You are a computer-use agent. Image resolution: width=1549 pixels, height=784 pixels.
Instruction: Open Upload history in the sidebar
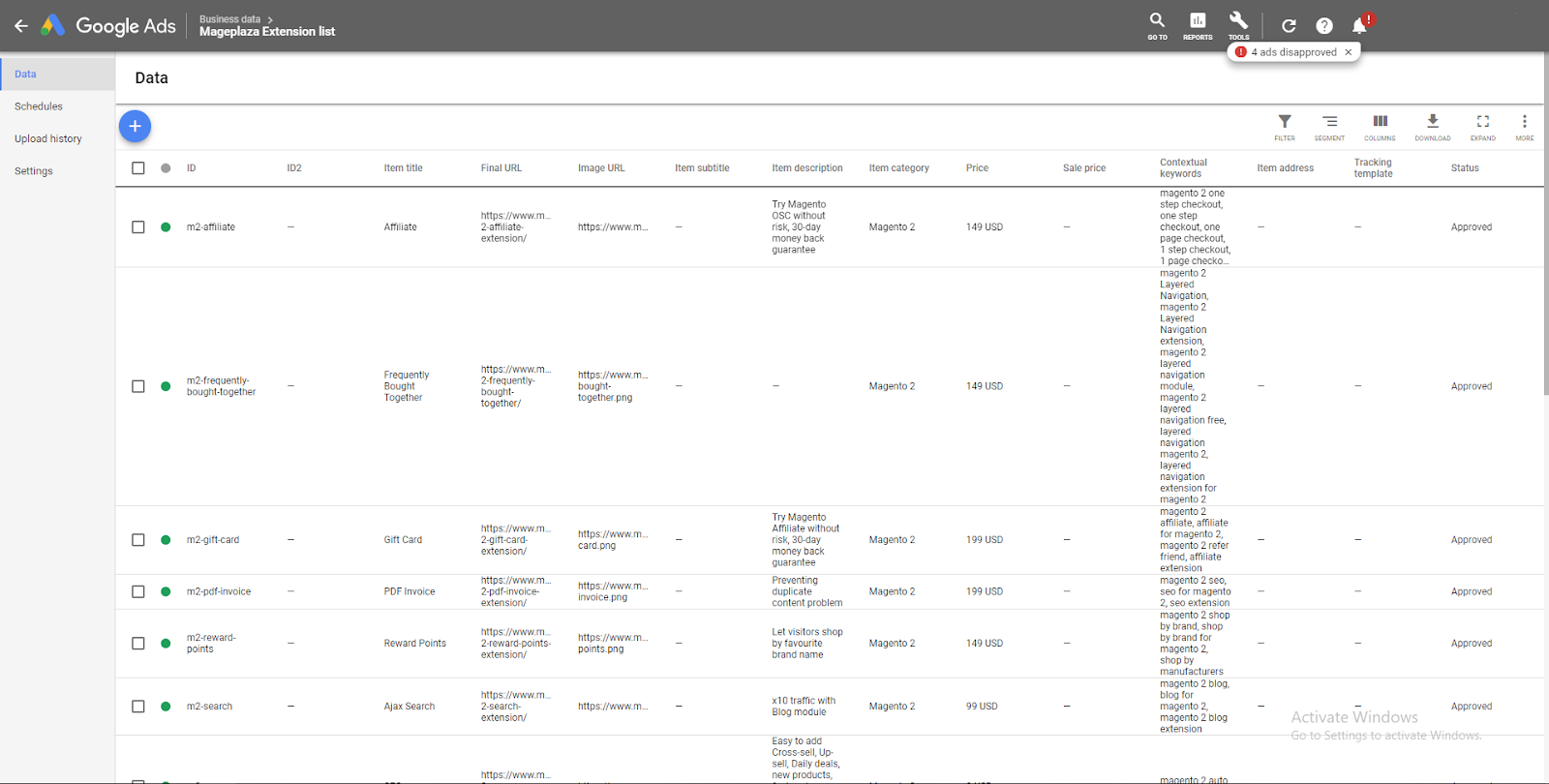pos(48,138)
